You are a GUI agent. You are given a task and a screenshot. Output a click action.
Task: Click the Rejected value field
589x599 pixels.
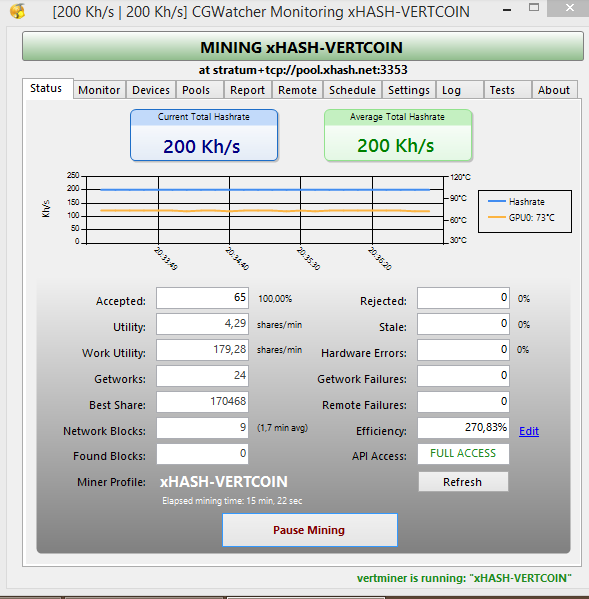pos(463,298)
